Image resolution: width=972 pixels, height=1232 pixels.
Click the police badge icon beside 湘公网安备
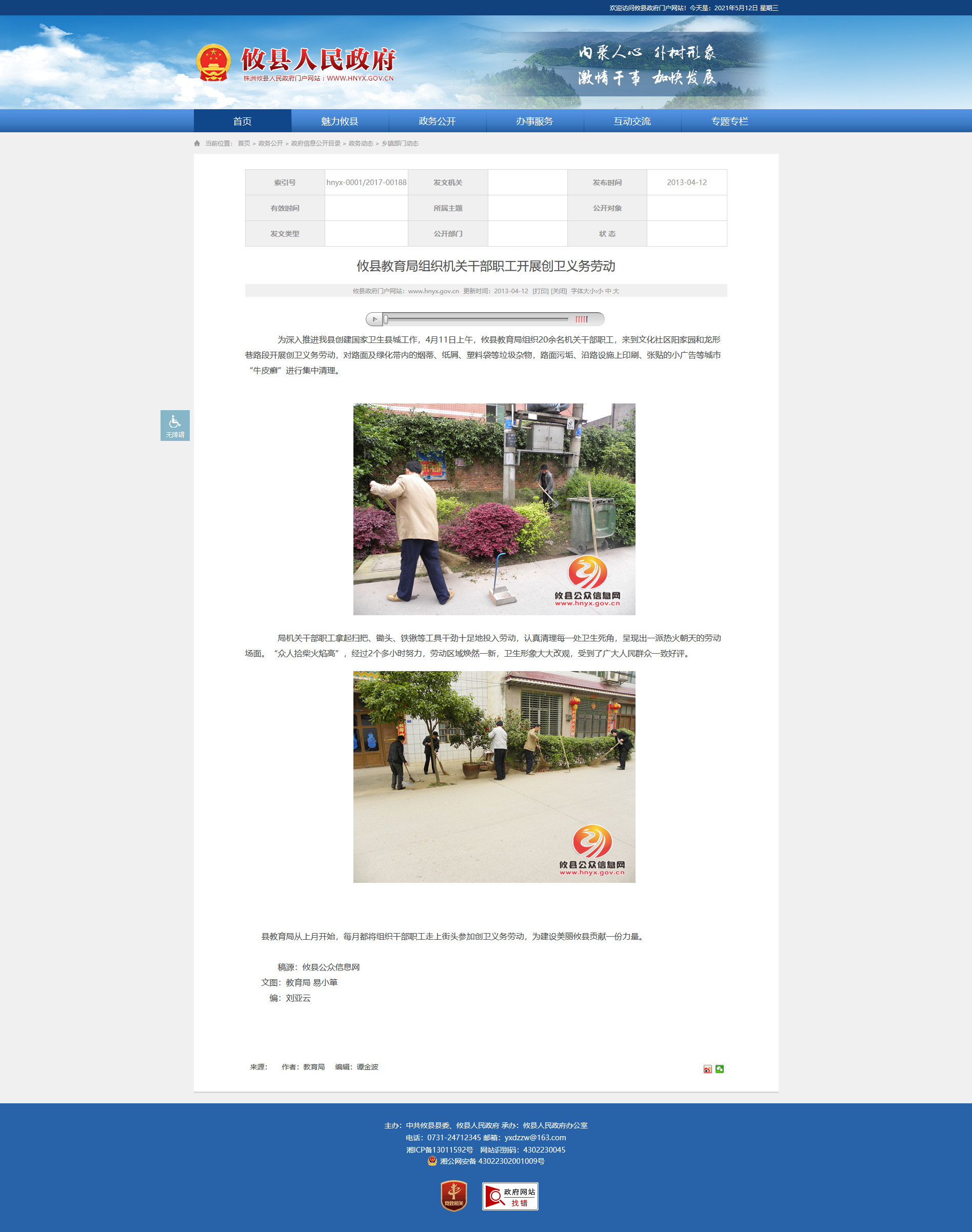click(x=432, y=1161)
